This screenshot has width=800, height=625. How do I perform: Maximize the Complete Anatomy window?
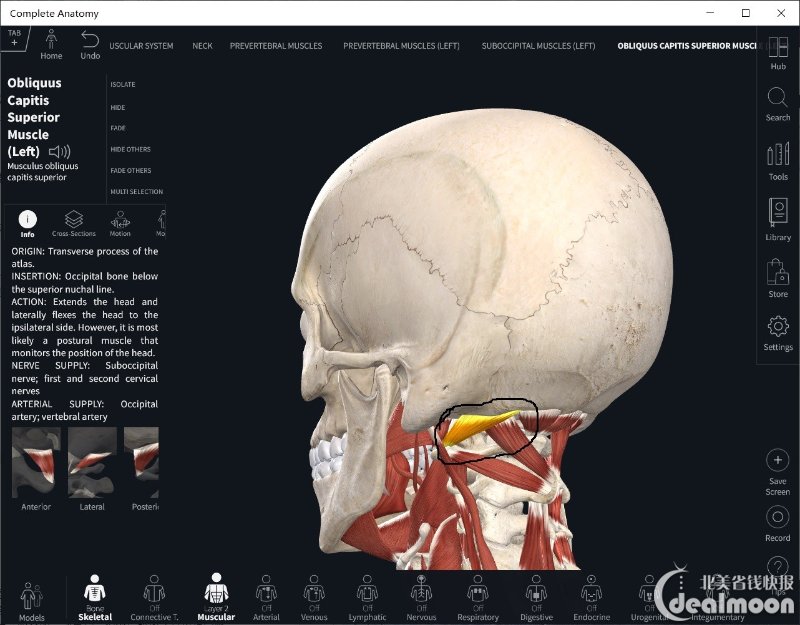(x=746, y=13)
